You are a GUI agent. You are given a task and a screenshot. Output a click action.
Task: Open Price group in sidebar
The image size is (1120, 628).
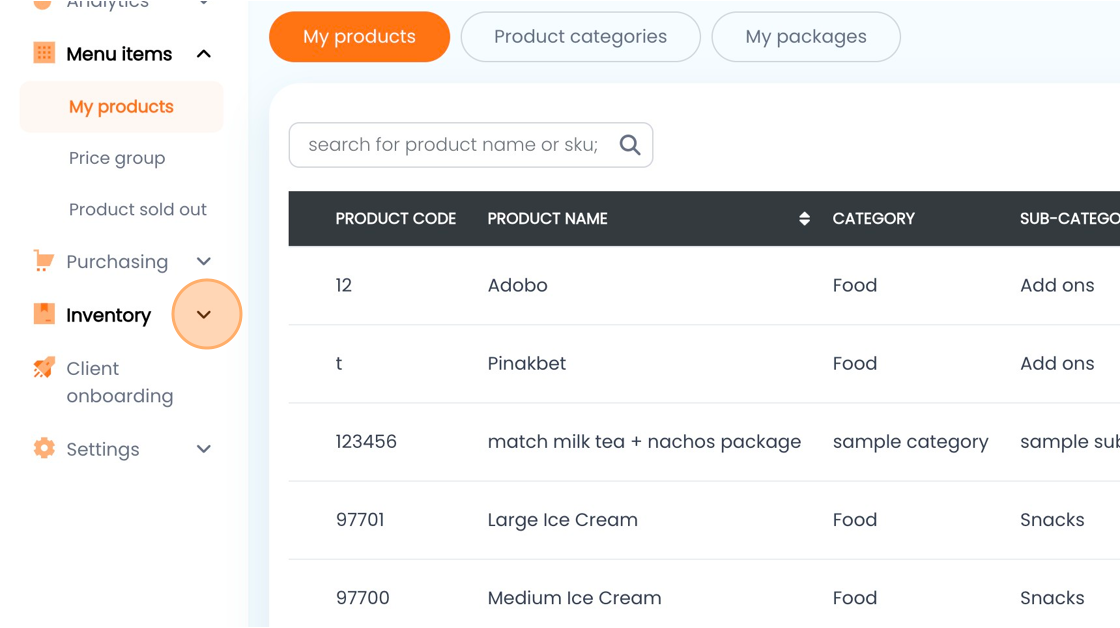click(x=117, y=158)
